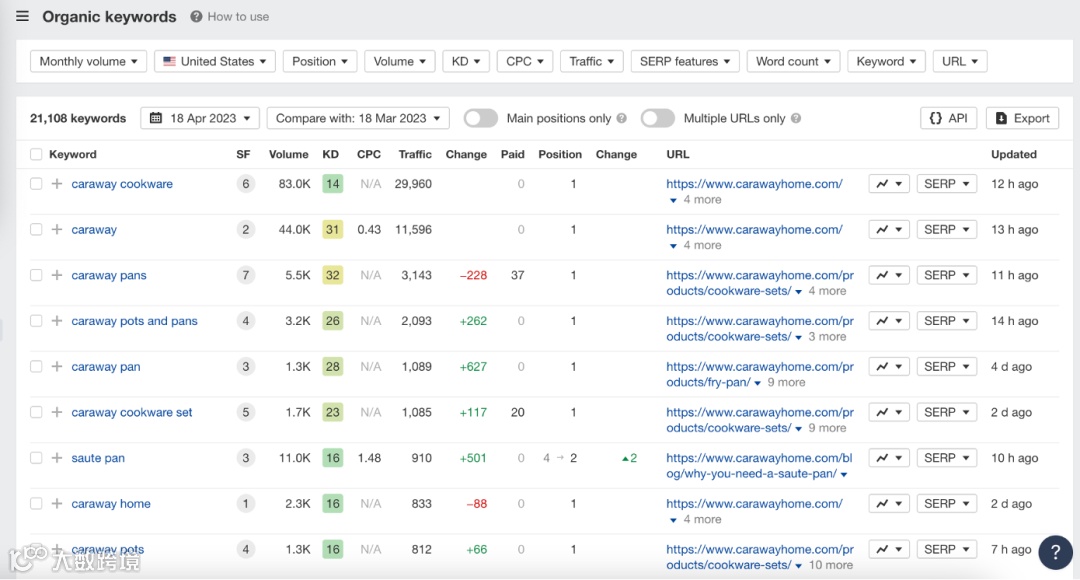Open the KD filter dropdown

(466, 61)
